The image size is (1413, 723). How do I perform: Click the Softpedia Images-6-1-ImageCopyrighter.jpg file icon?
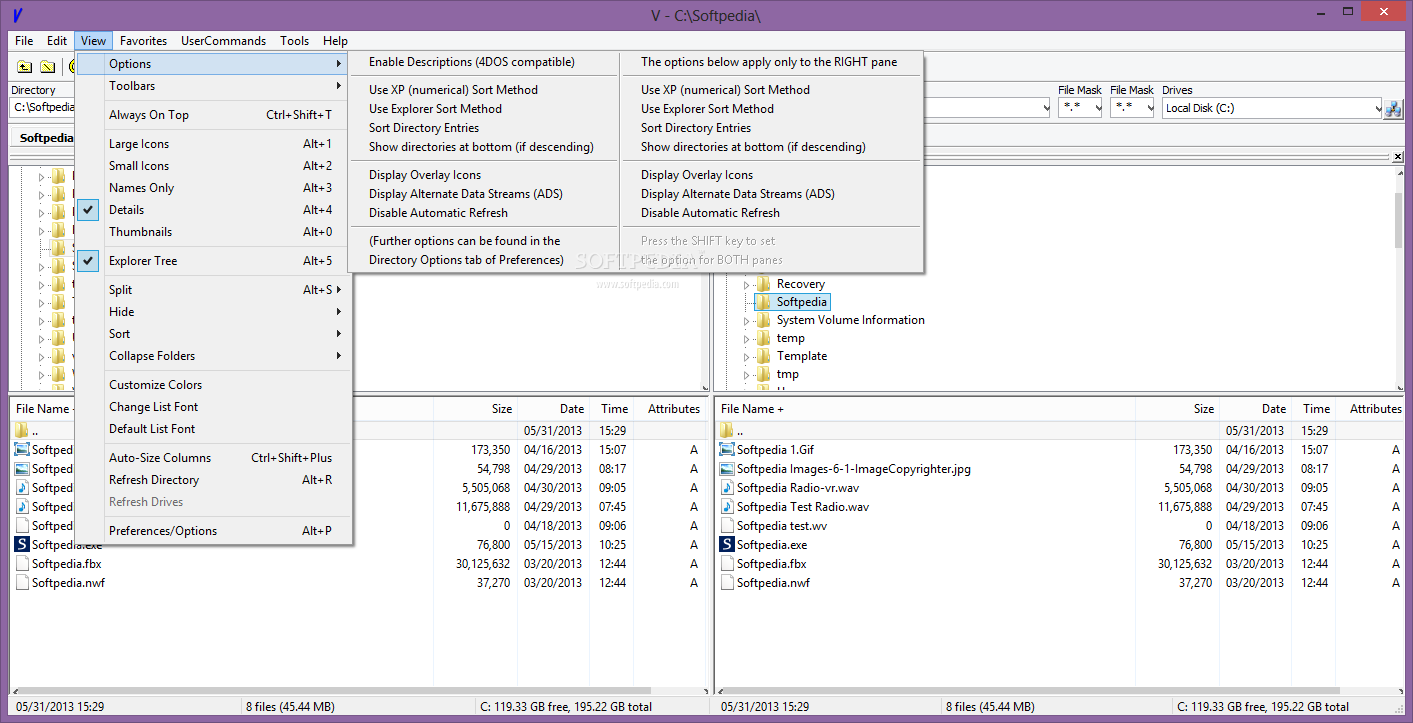pos(727,469)
